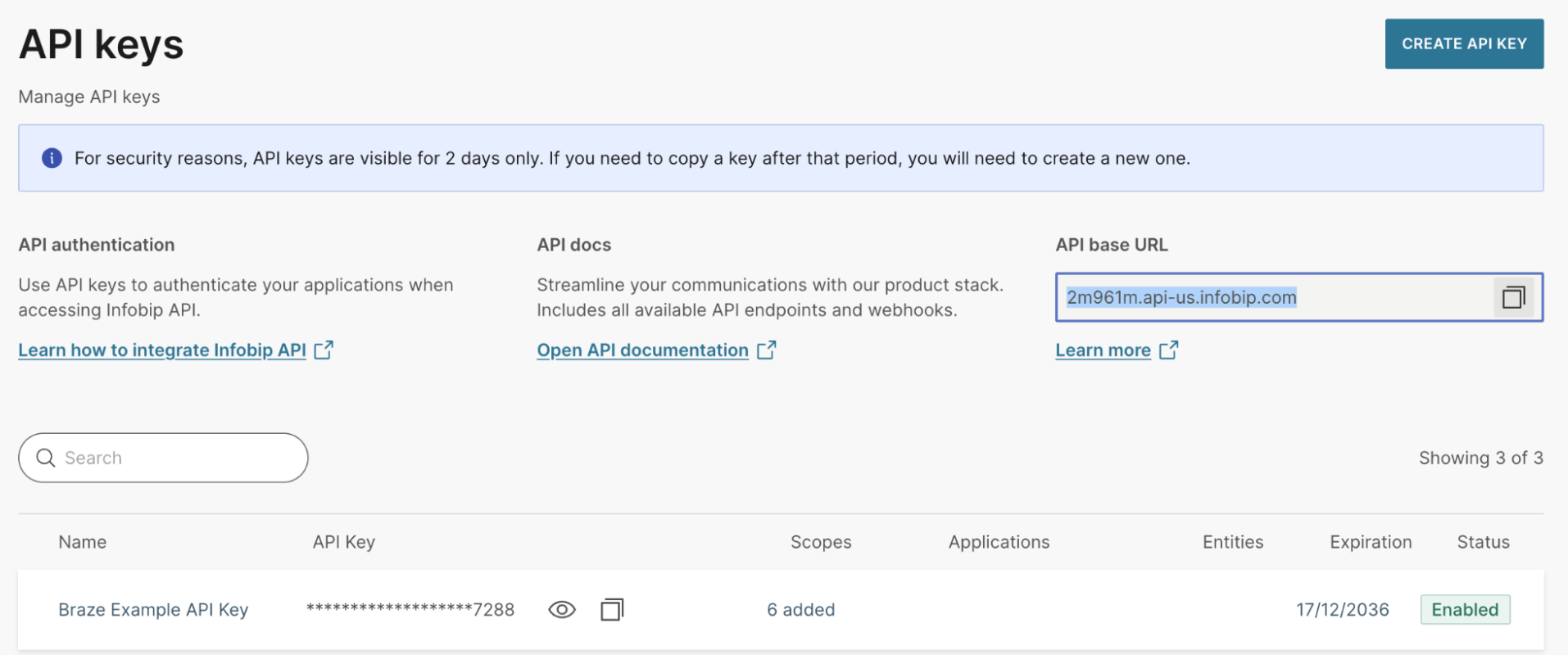Copy the Braze Example API key with its copy icon

pyautogui.click(x=611, y=610)
